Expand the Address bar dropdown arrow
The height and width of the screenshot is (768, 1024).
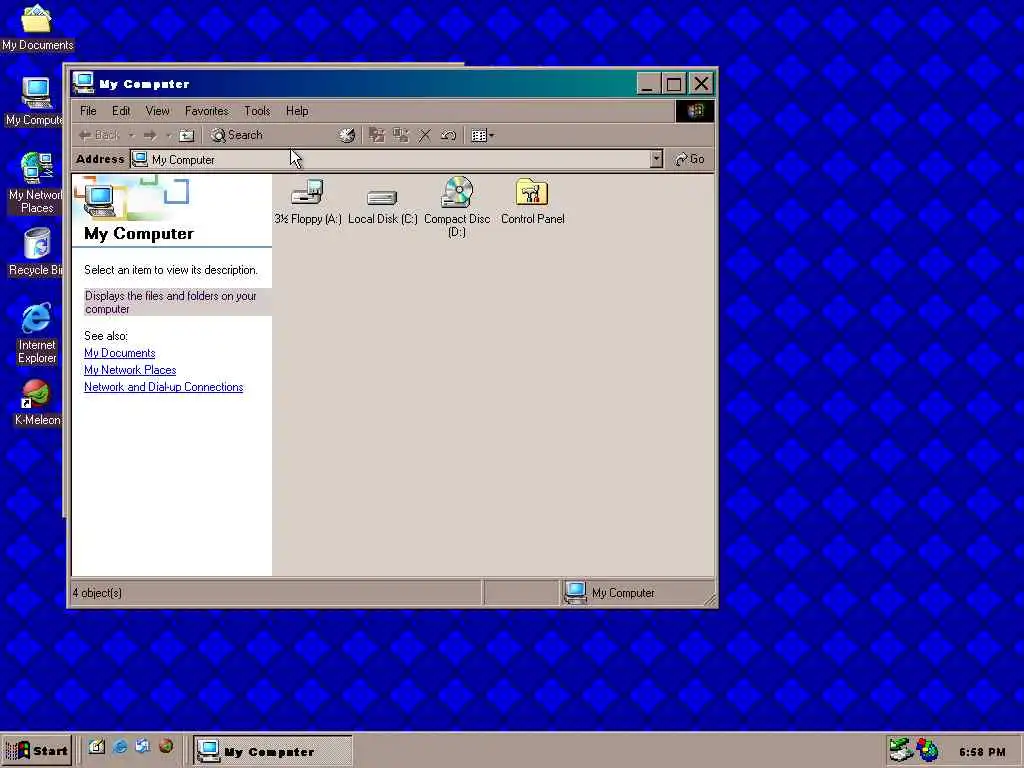coord(656,159)
